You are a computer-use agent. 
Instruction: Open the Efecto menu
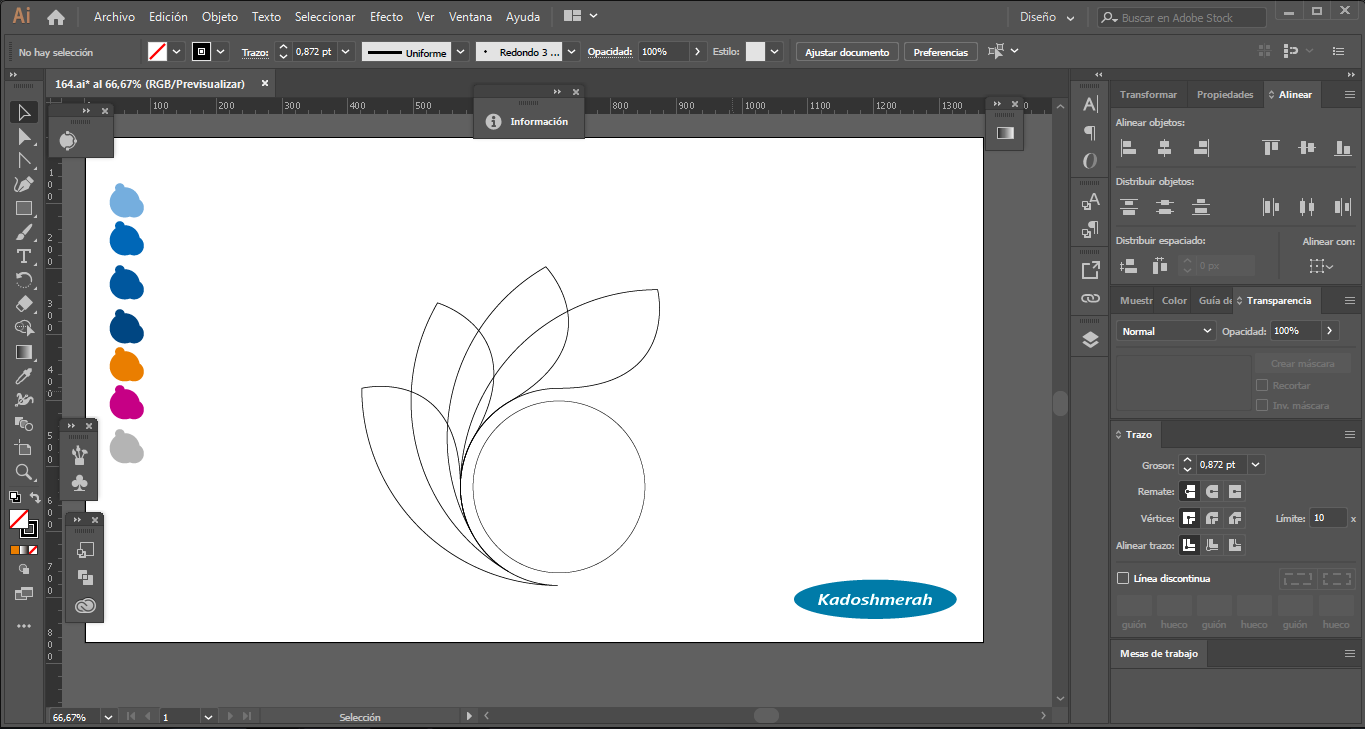pos(386,17)
